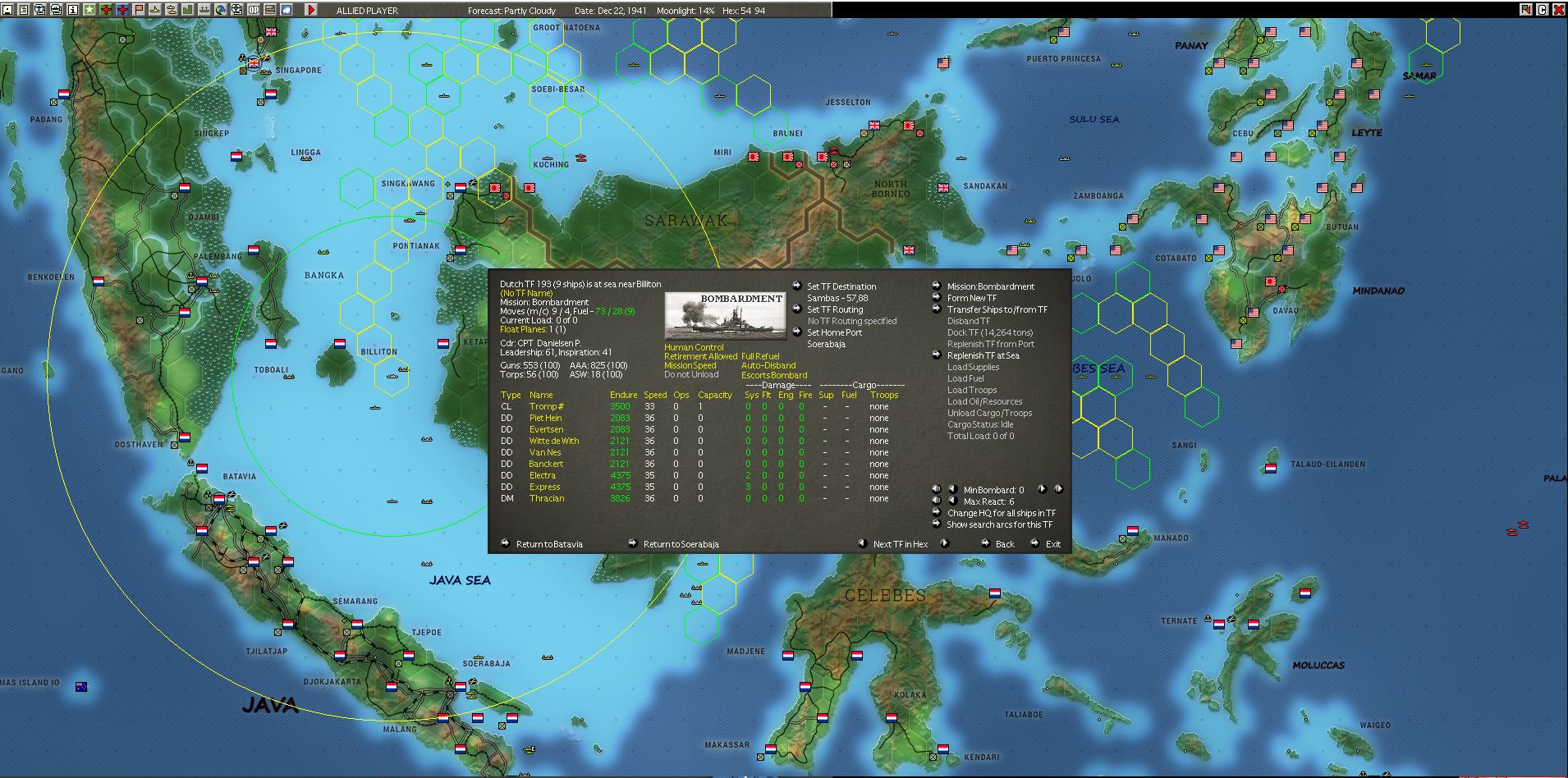Go to next TF in hex arrow

944,543
